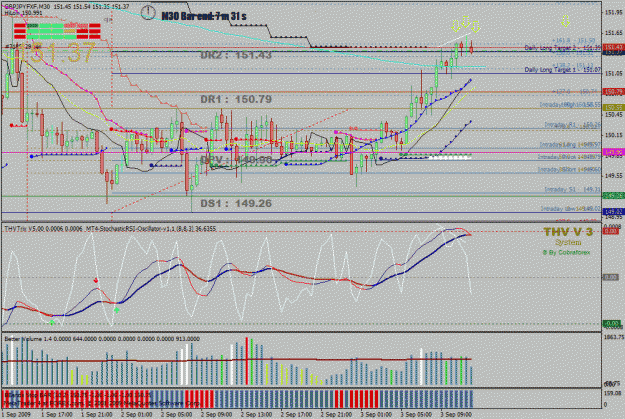Click the chart shift marker near the red dotted line
This screenshot has height=419, width=625.
[x=107, y=19]
